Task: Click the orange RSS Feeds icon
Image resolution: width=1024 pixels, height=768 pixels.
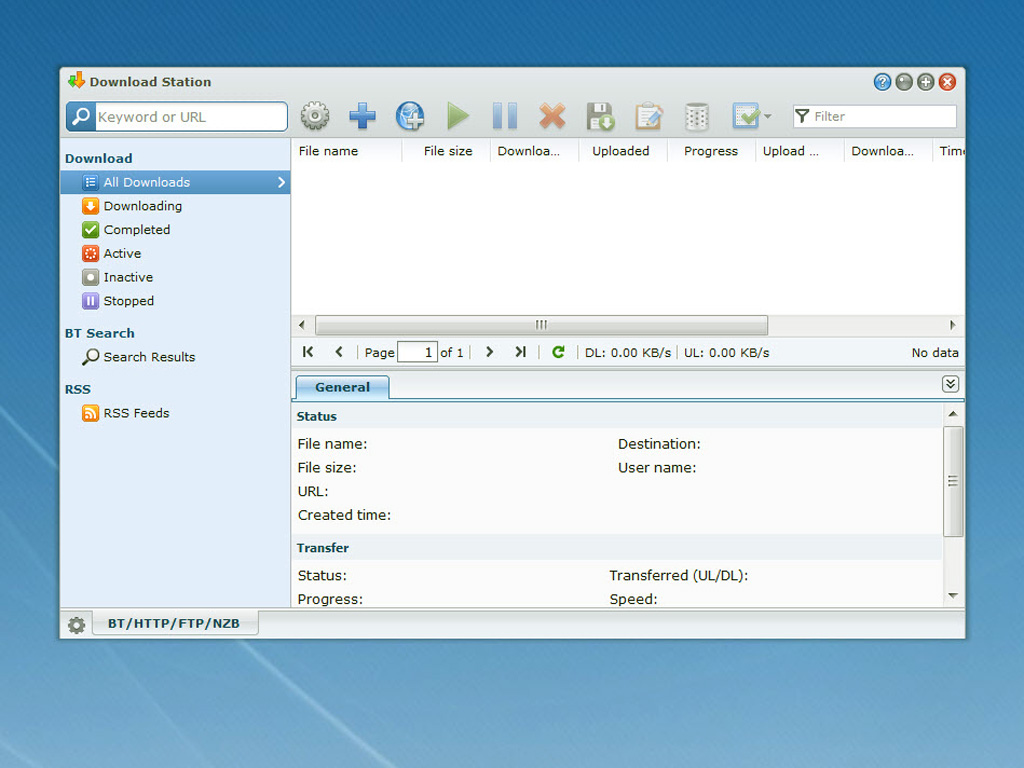Action: (91, 413)
